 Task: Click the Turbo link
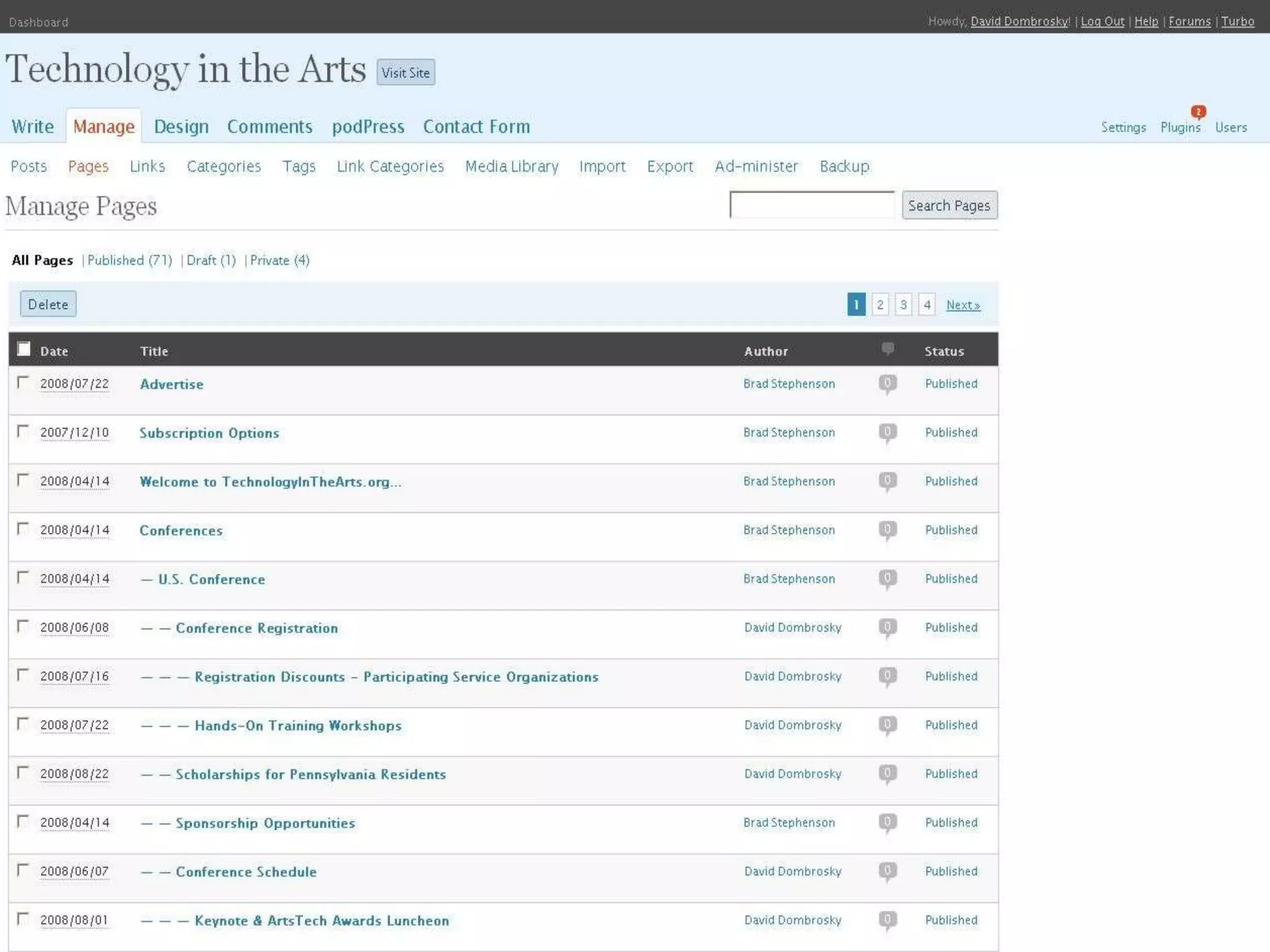pyautogui.click(x=1238, y=22)
